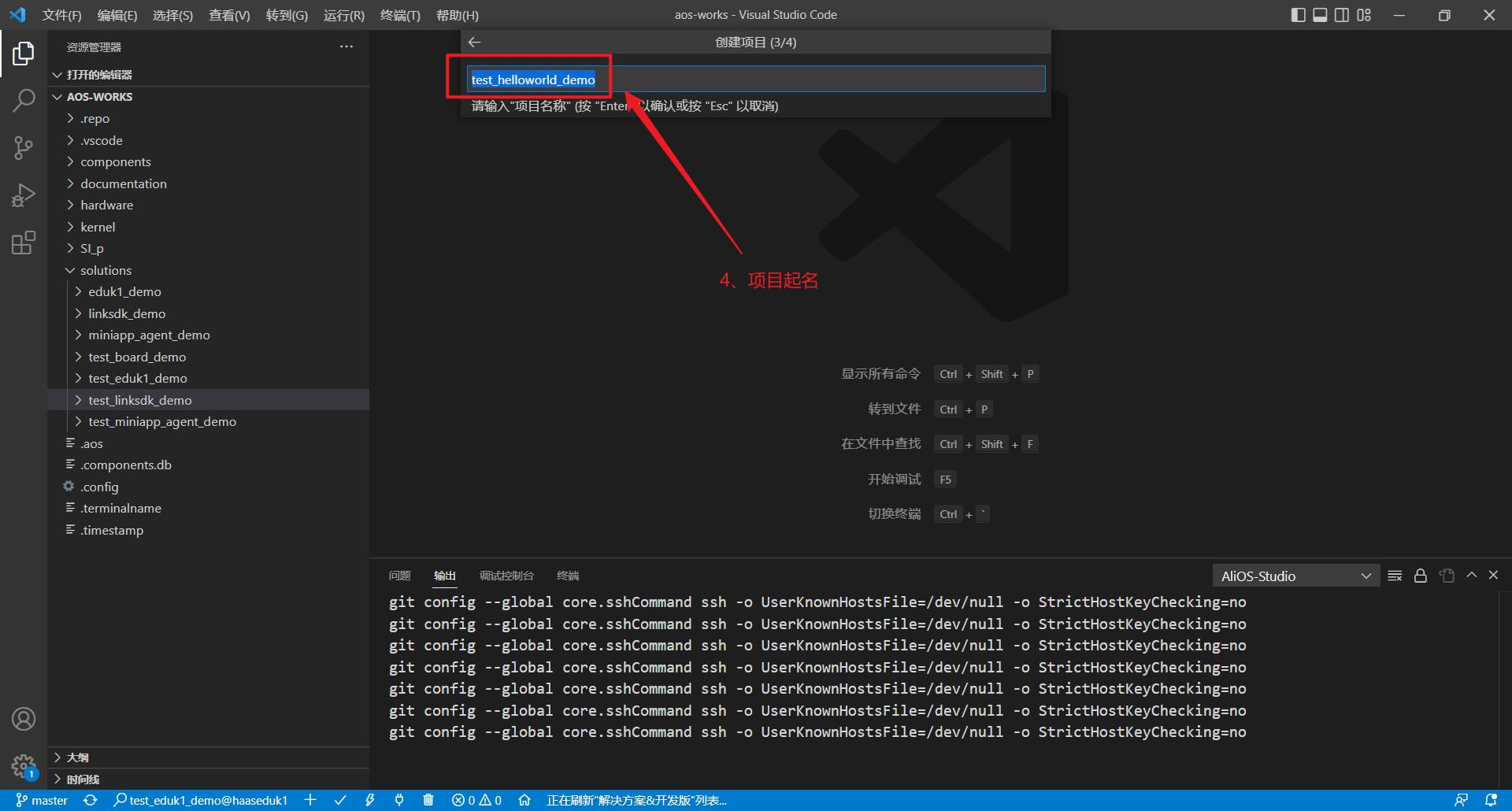The width and height of the screenshot is (1512, 811).
Task: Expand the miniapp_agent_demo folder
Action: point(208,335)
